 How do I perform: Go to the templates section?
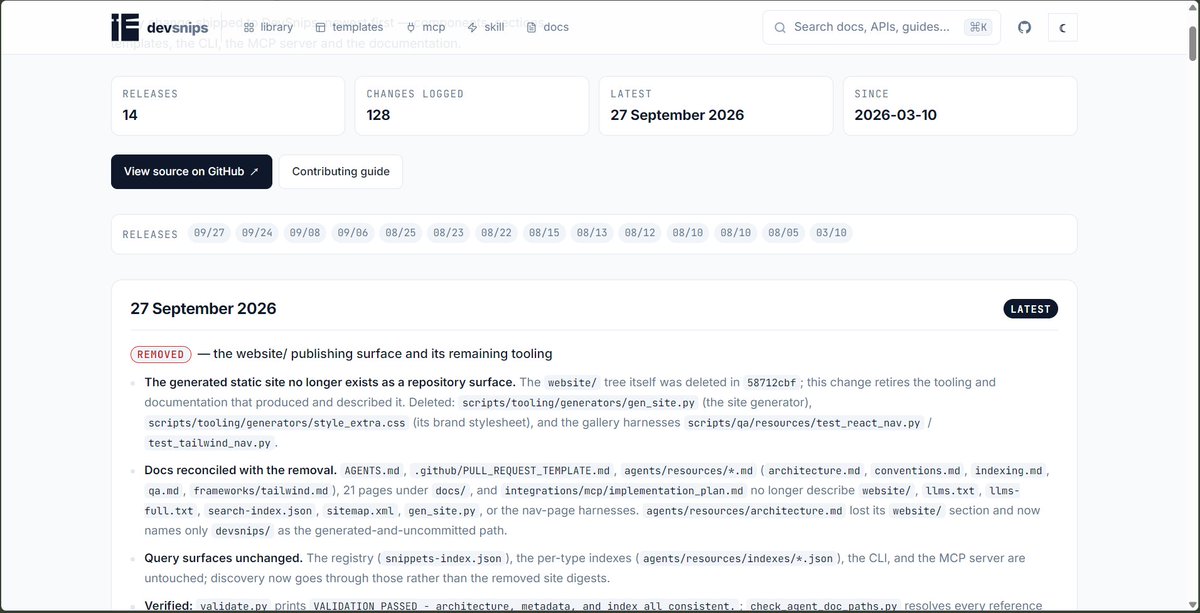coord(349,27)
